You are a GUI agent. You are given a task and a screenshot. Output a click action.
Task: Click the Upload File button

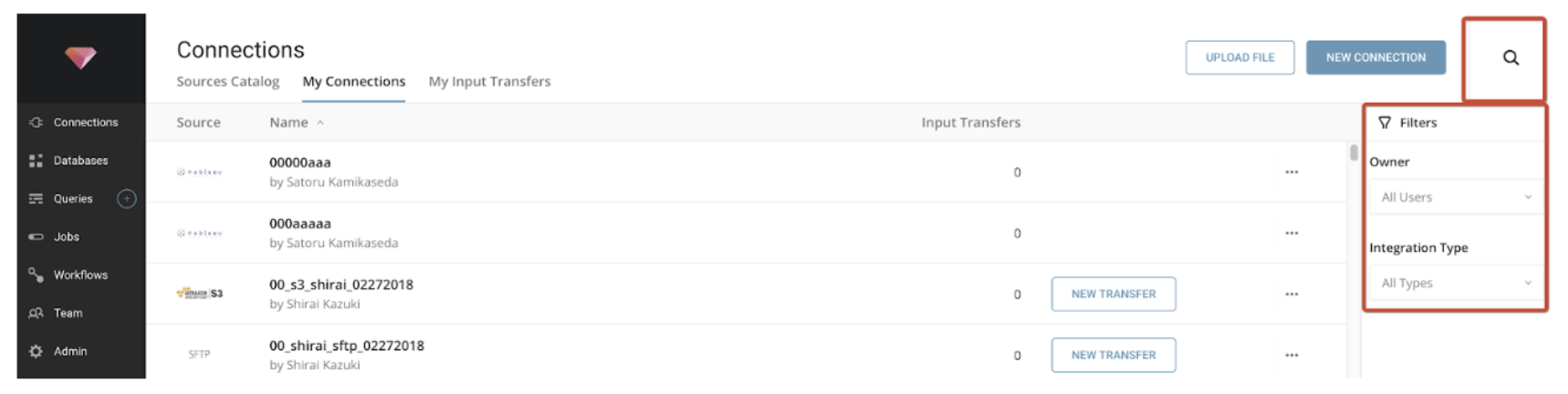[1239, 57]
